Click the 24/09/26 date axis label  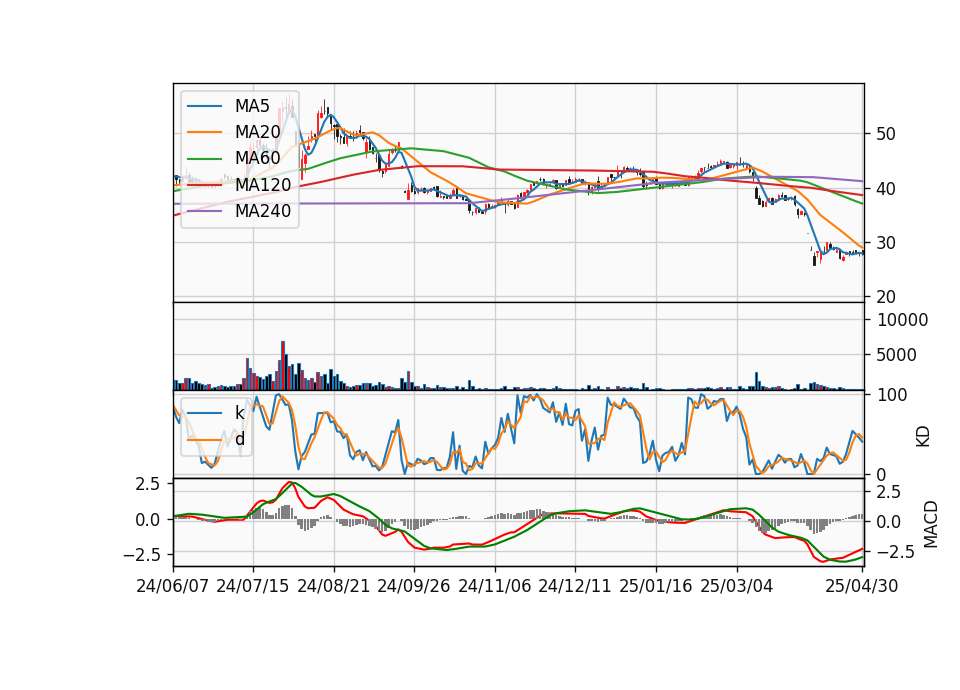414,586
